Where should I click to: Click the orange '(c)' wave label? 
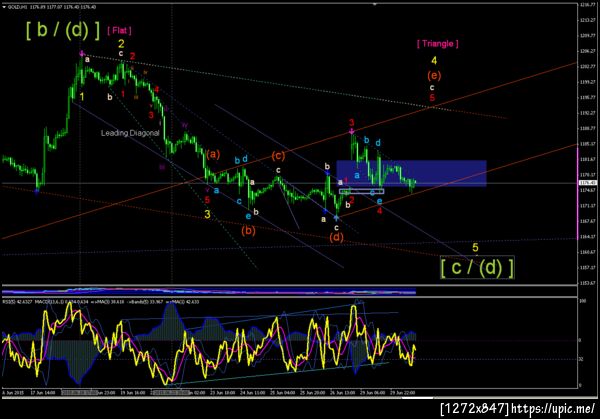[x=278, y=156]
